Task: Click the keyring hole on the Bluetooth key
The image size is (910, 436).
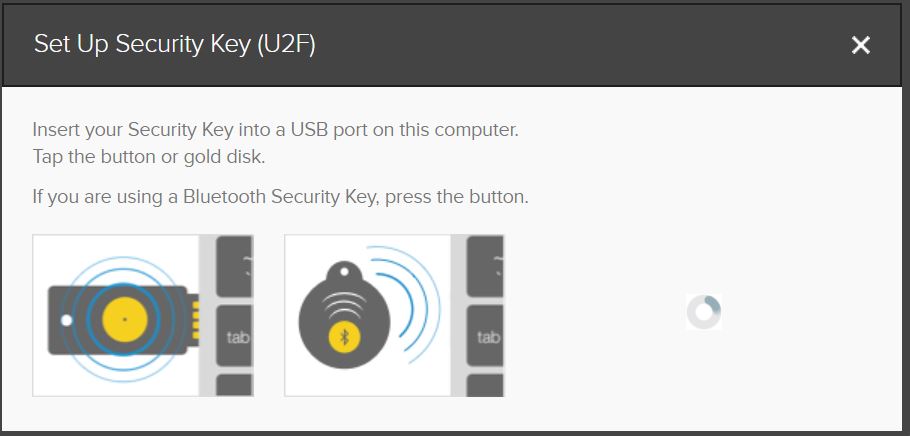Action: 346,271
